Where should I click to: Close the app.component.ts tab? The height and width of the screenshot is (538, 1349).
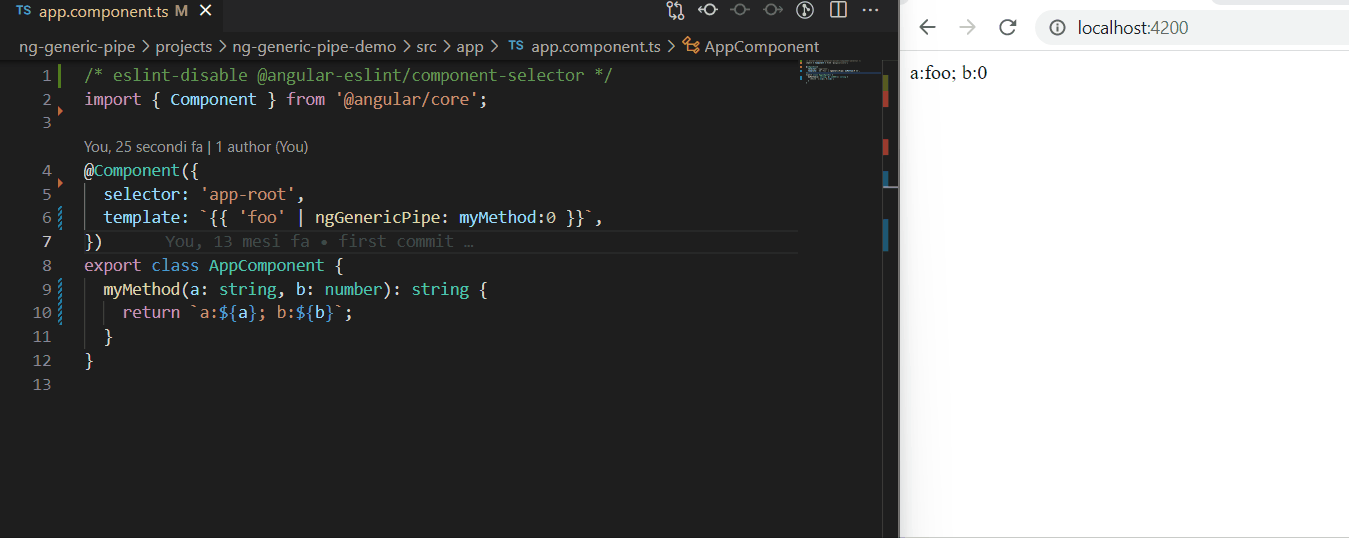click(x=206, y=12)
